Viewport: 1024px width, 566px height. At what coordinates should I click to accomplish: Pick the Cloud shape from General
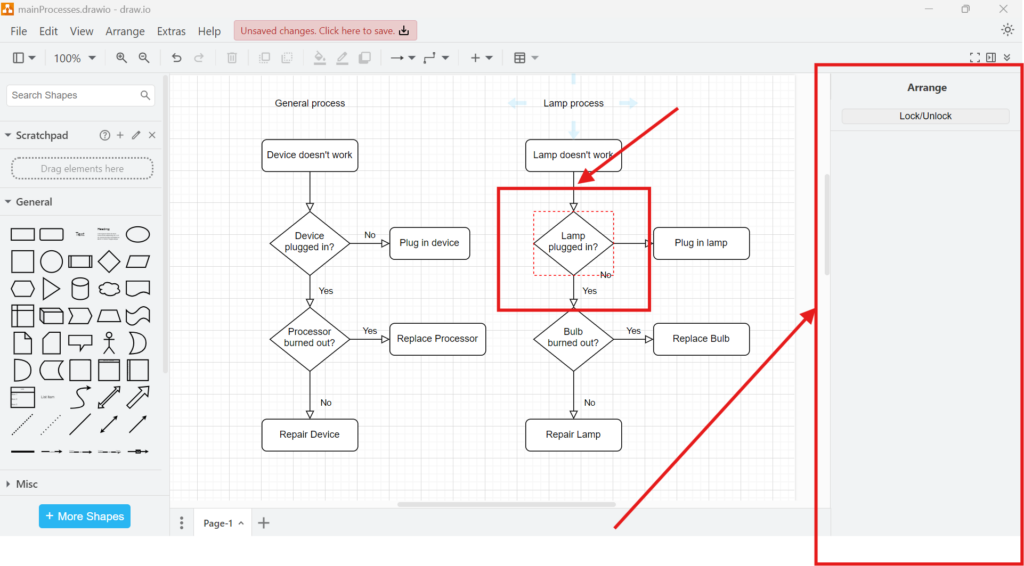(x=109, y=289)
